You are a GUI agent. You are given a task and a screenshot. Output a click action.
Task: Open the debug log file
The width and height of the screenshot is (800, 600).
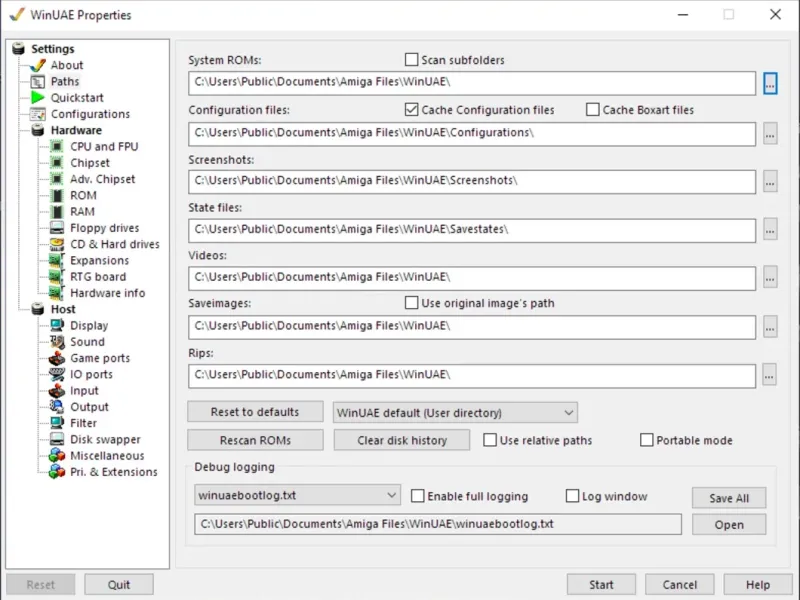pyautogui.click(x=729, y=524)
